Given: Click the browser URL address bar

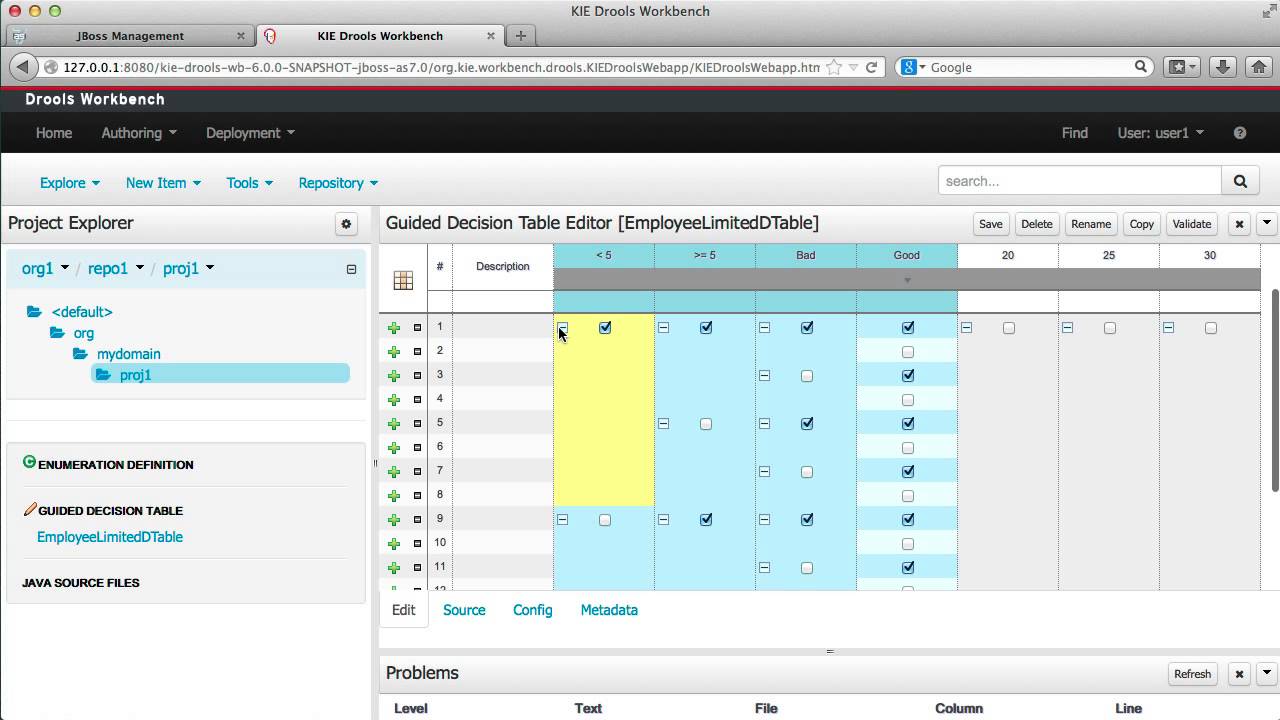Looking at the screenshot, I should click(440, 67).
